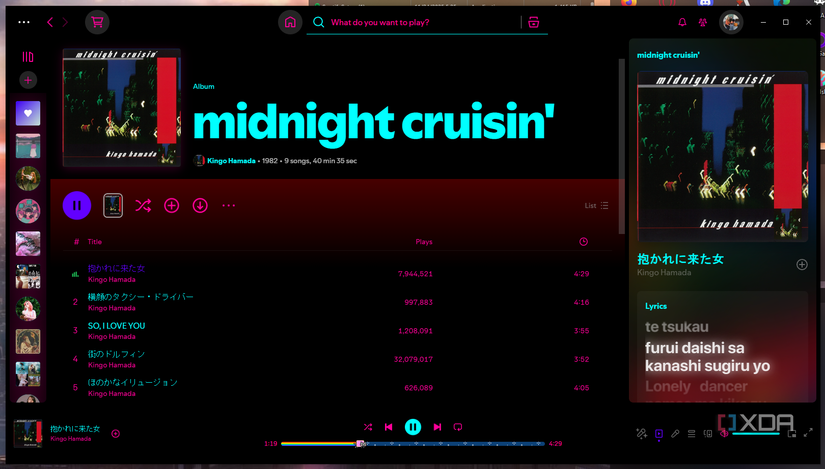Open second playlist thumbnail in library
825x469 pixels.
coord(28,146)
